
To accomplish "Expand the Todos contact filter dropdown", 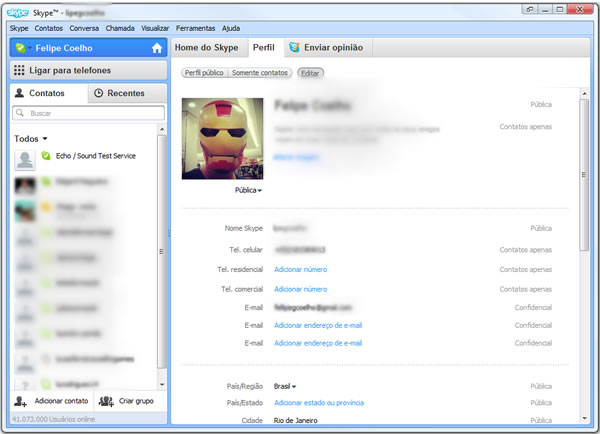I will (31, 139).
